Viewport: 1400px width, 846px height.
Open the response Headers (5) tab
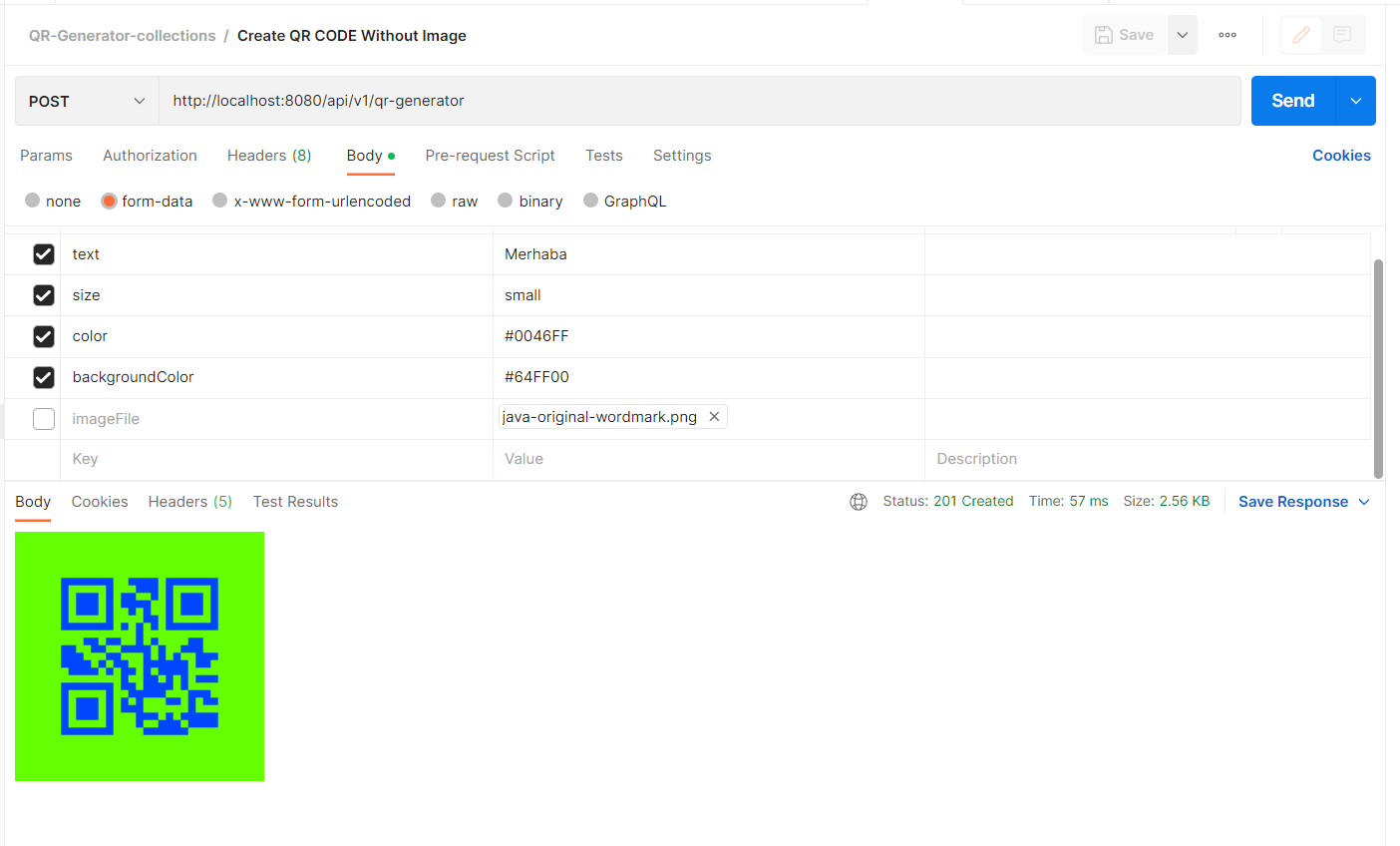[190, 502]
